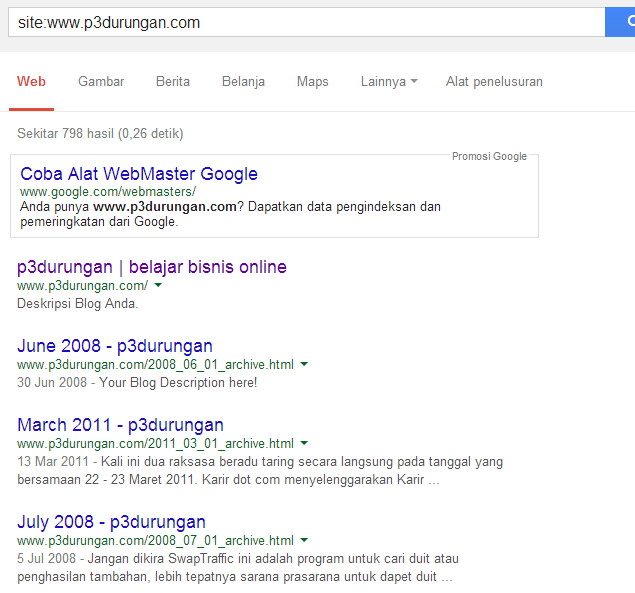
Task: Switch to the Gambar tab
Action: coord(101,81)
